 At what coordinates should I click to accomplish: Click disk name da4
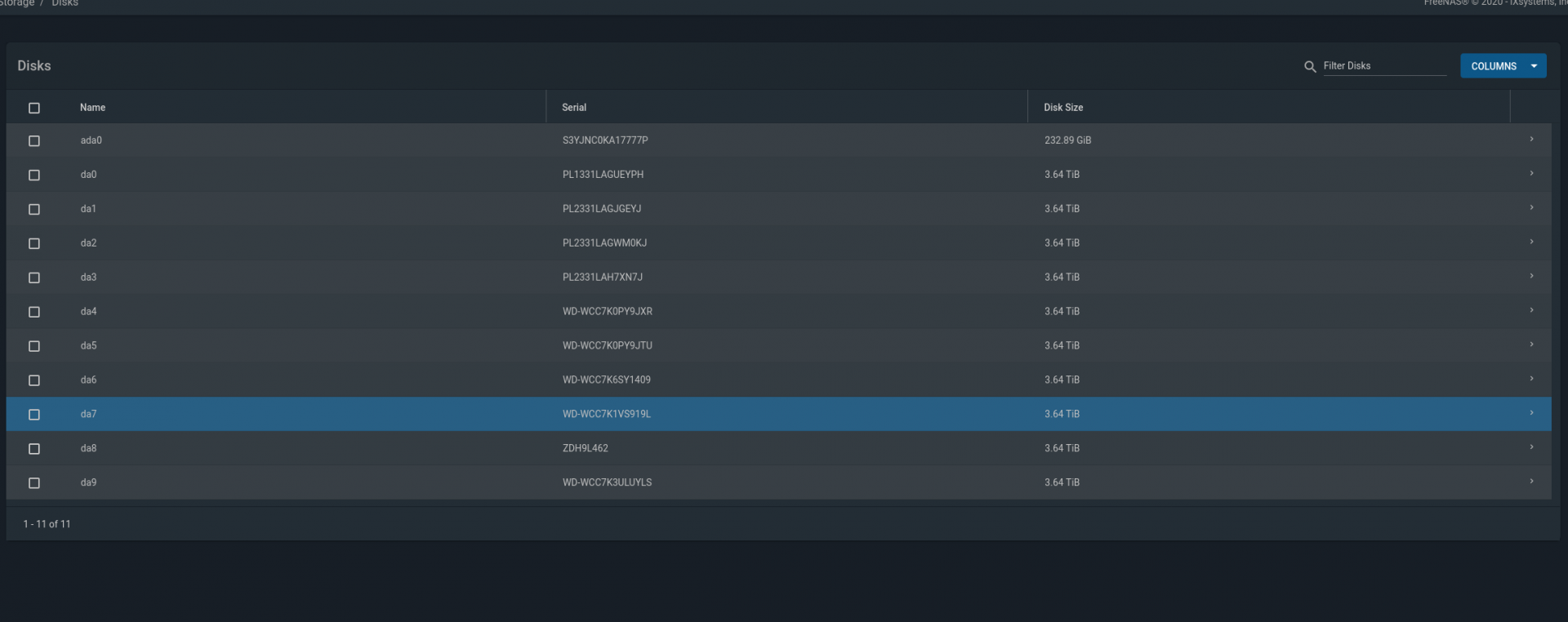click(88, 312)
